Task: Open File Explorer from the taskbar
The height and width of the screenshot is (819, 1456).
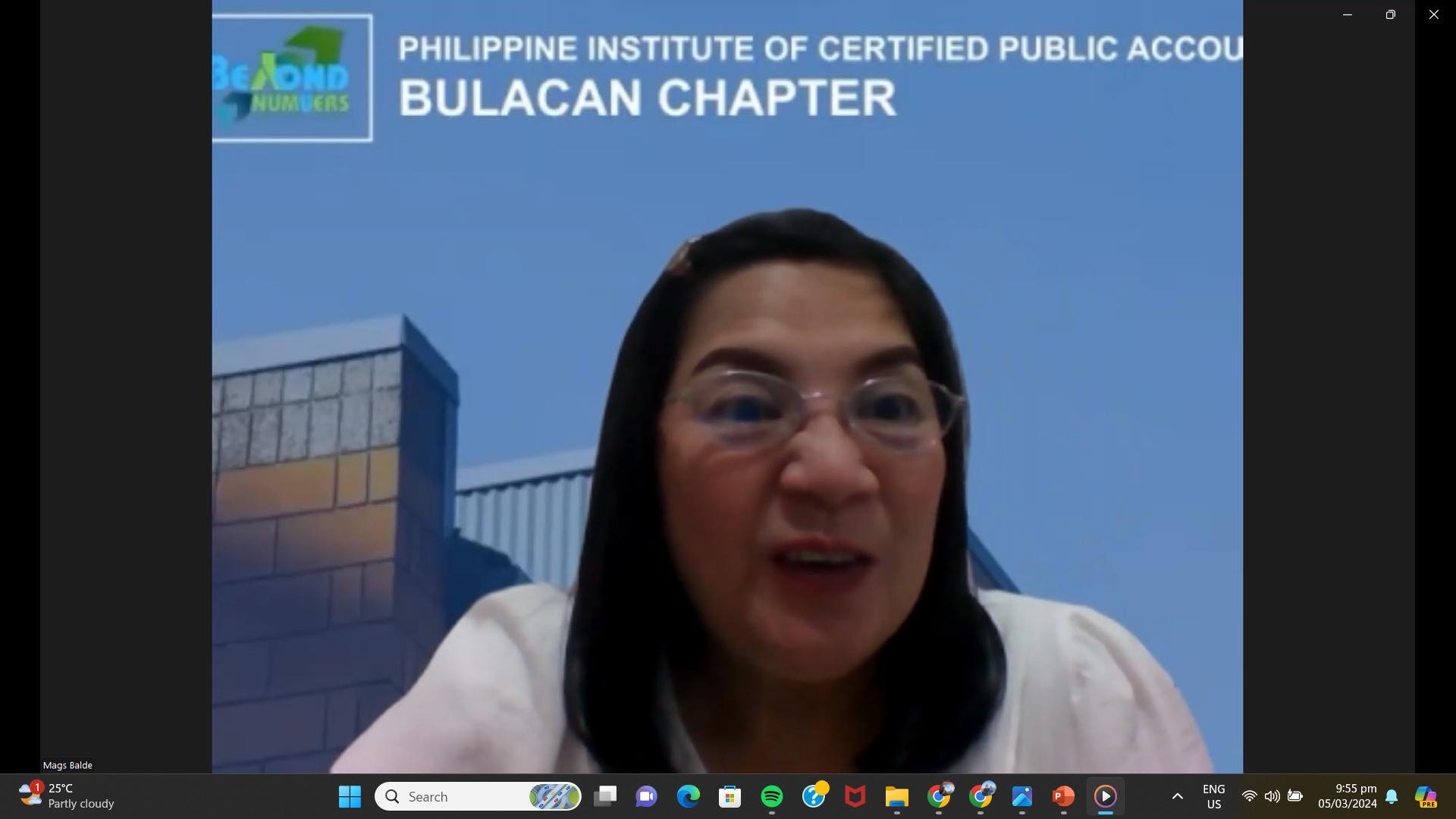Action: [x=896, y=796]
